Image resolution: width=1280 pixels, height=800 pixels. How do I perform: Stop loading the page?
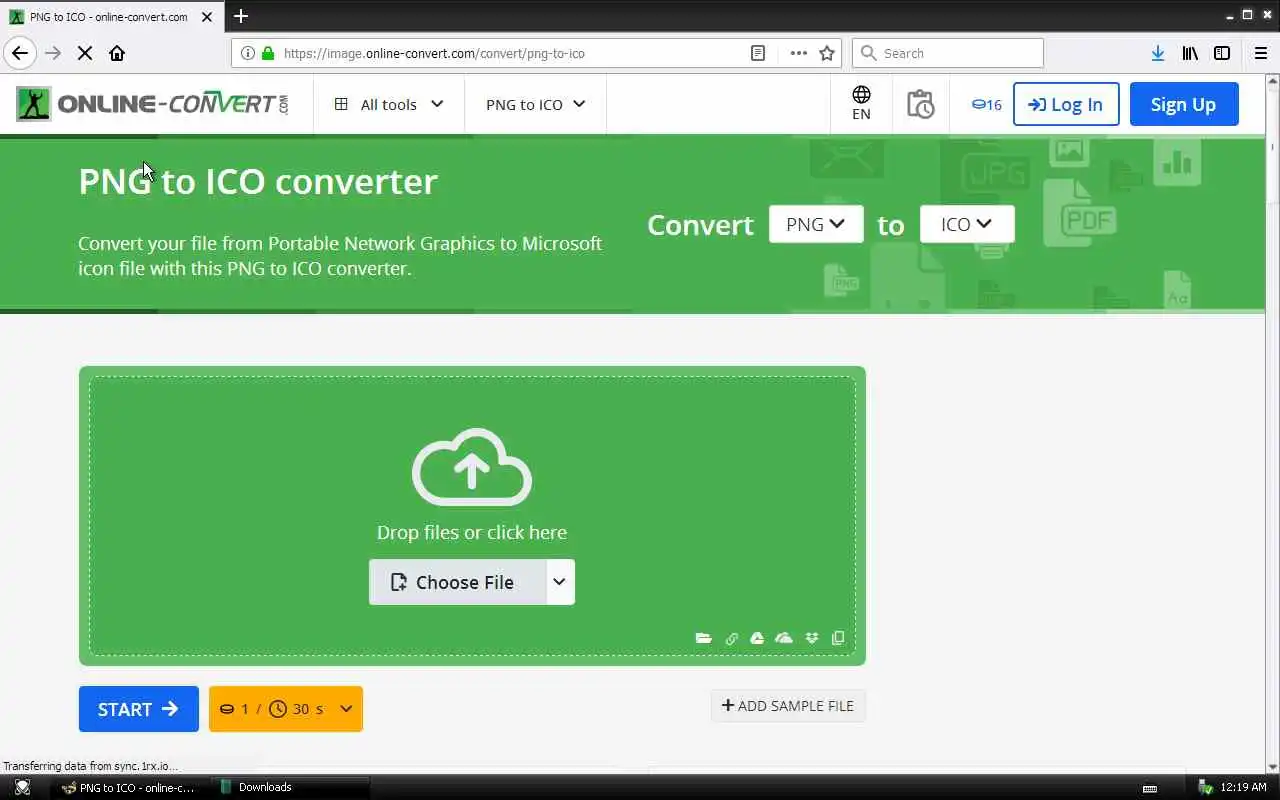tap(85, 53)
